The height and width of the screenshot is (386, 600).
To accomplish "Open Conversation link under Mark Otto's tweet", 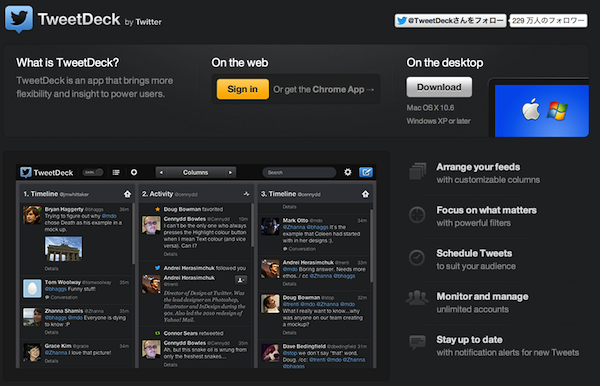I will pos(299,249).
